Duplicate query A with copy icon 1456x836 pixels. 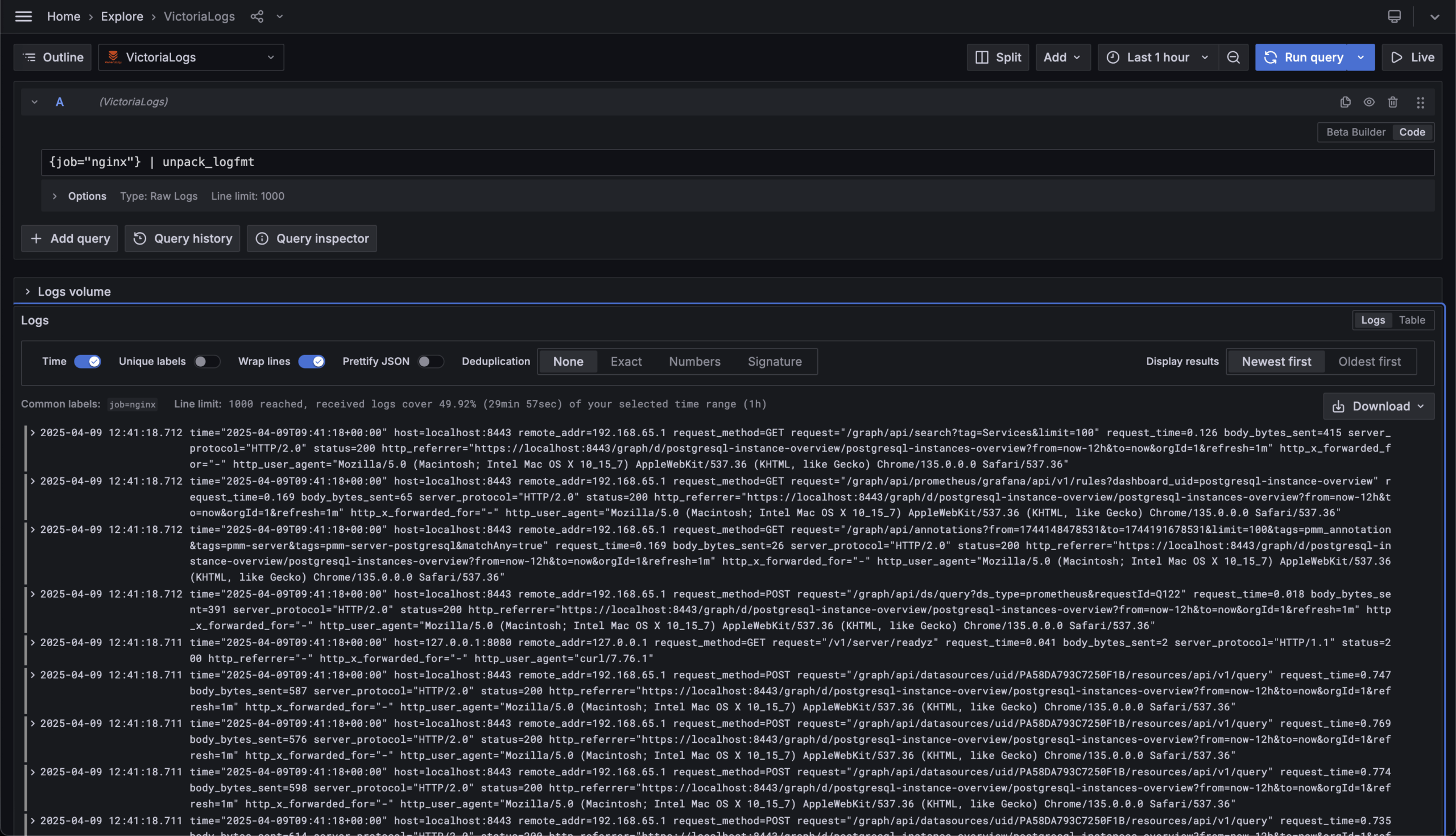coord(1345,102)
